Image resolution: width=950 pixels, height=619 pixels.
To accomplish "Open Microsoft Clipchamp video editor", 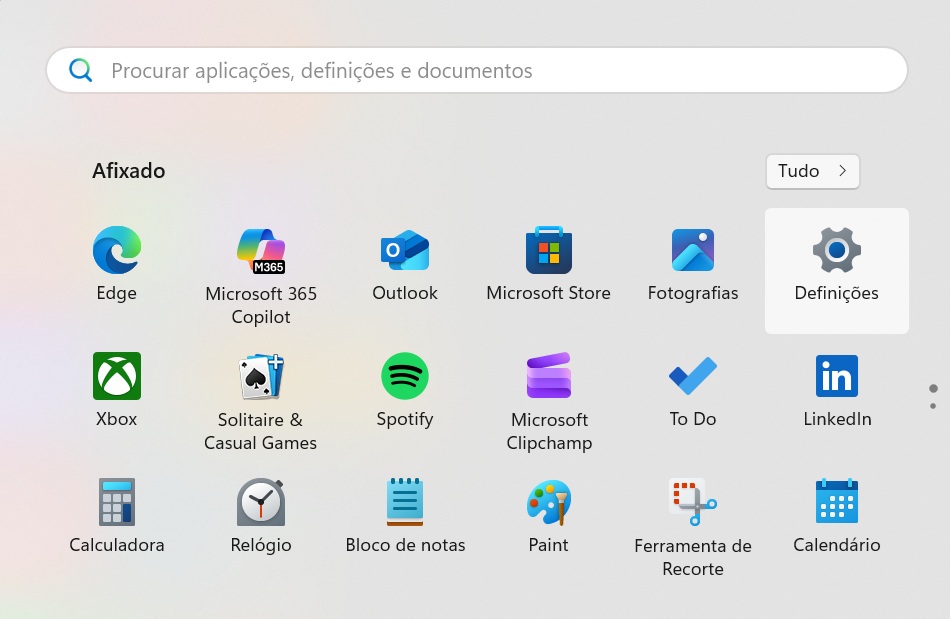I will [549, 377].
